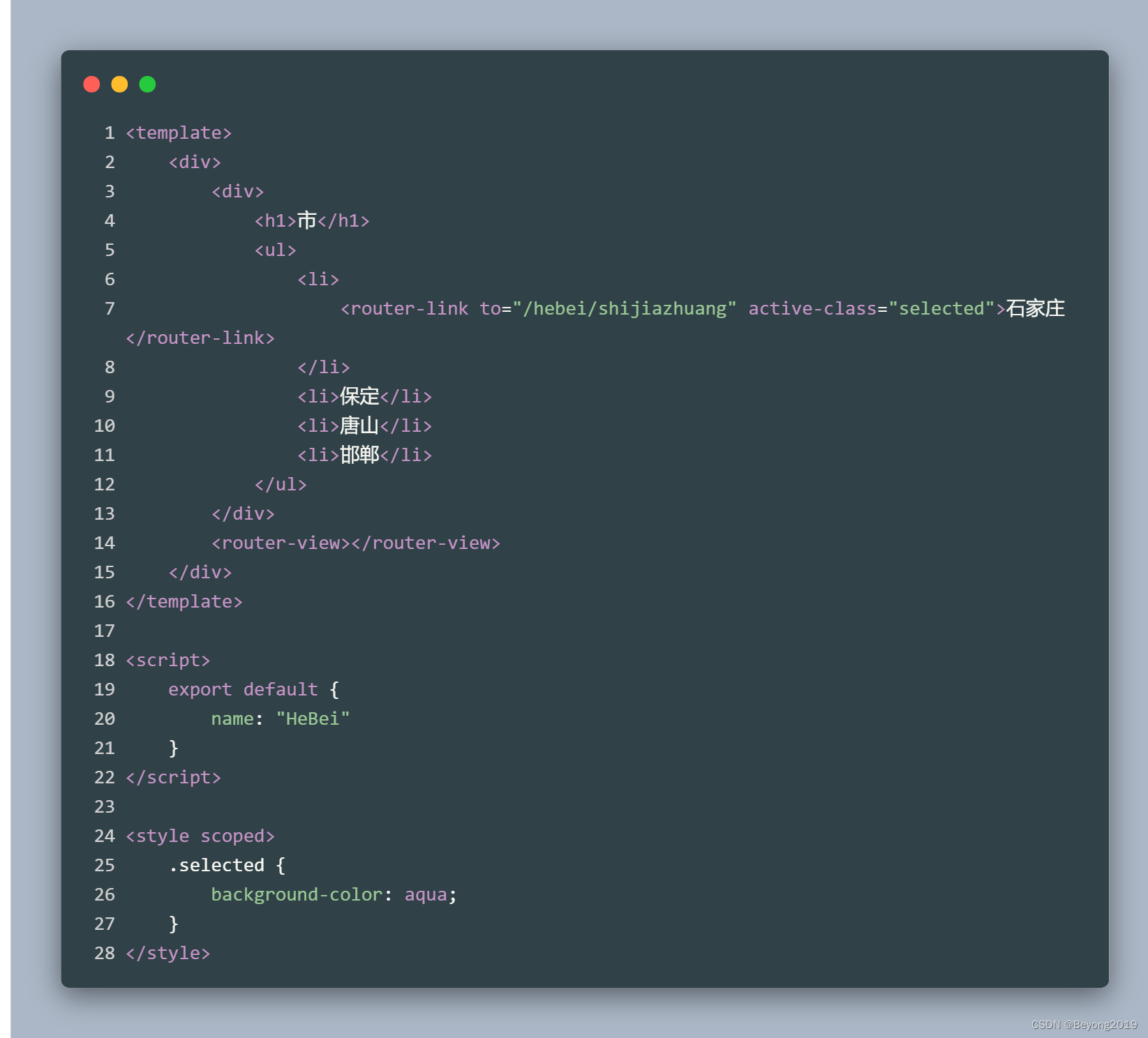
Task: Click the 保定 list item line
Action: pos(365,396)
